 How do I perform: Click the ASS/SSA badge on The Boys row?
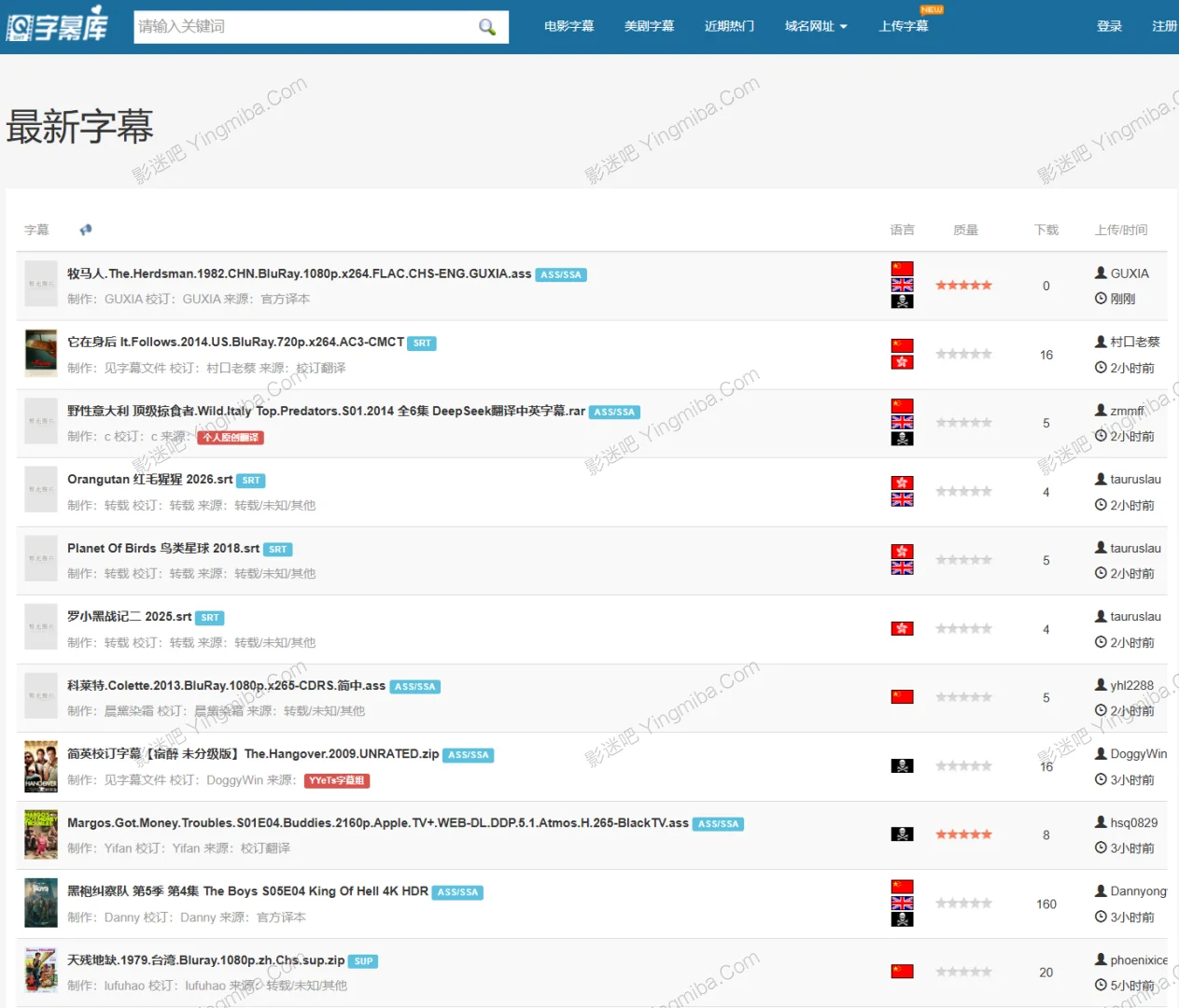(x=457, y=892)
